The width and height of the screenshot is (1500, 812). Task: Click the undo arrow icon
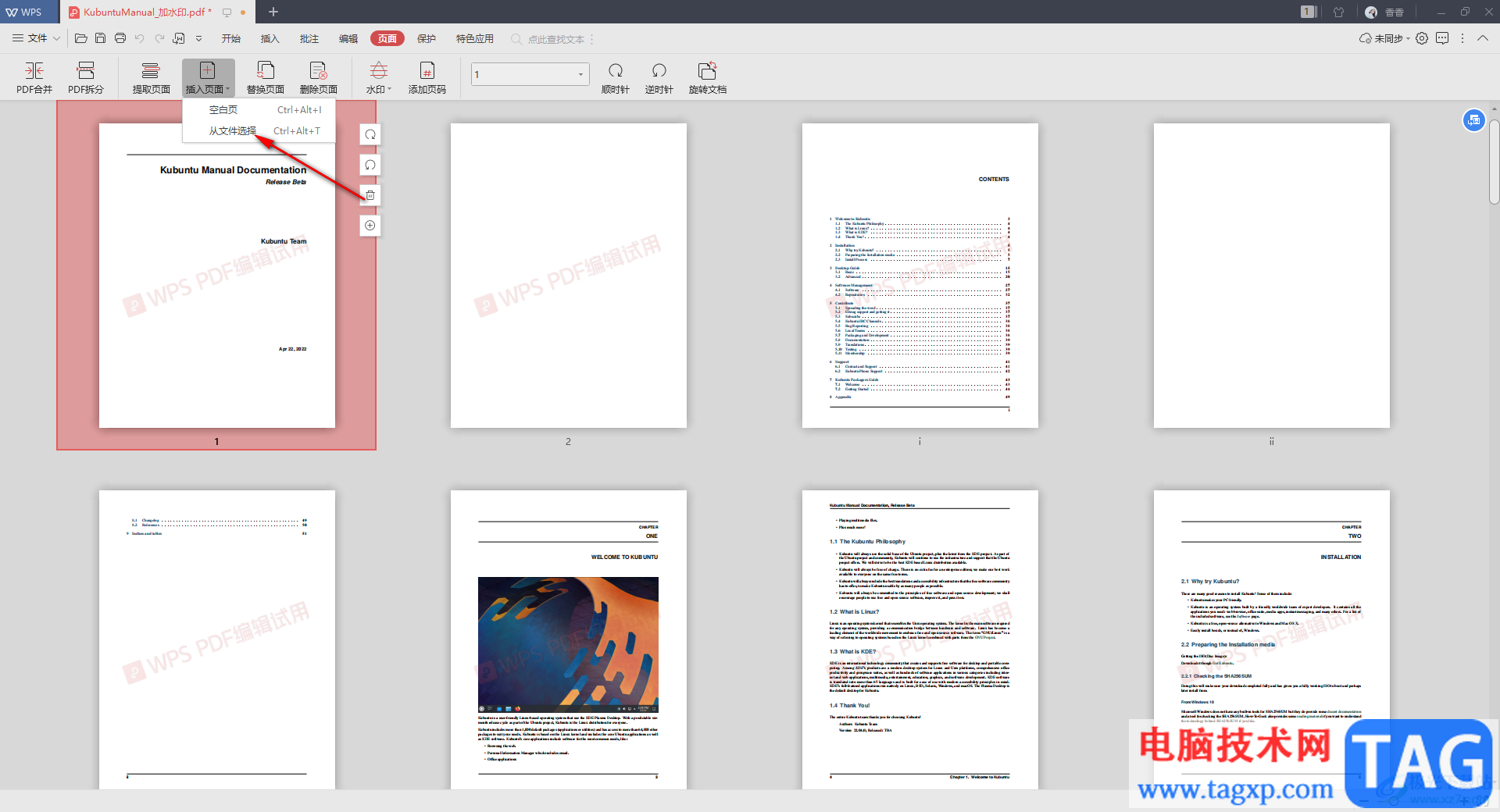140,38
